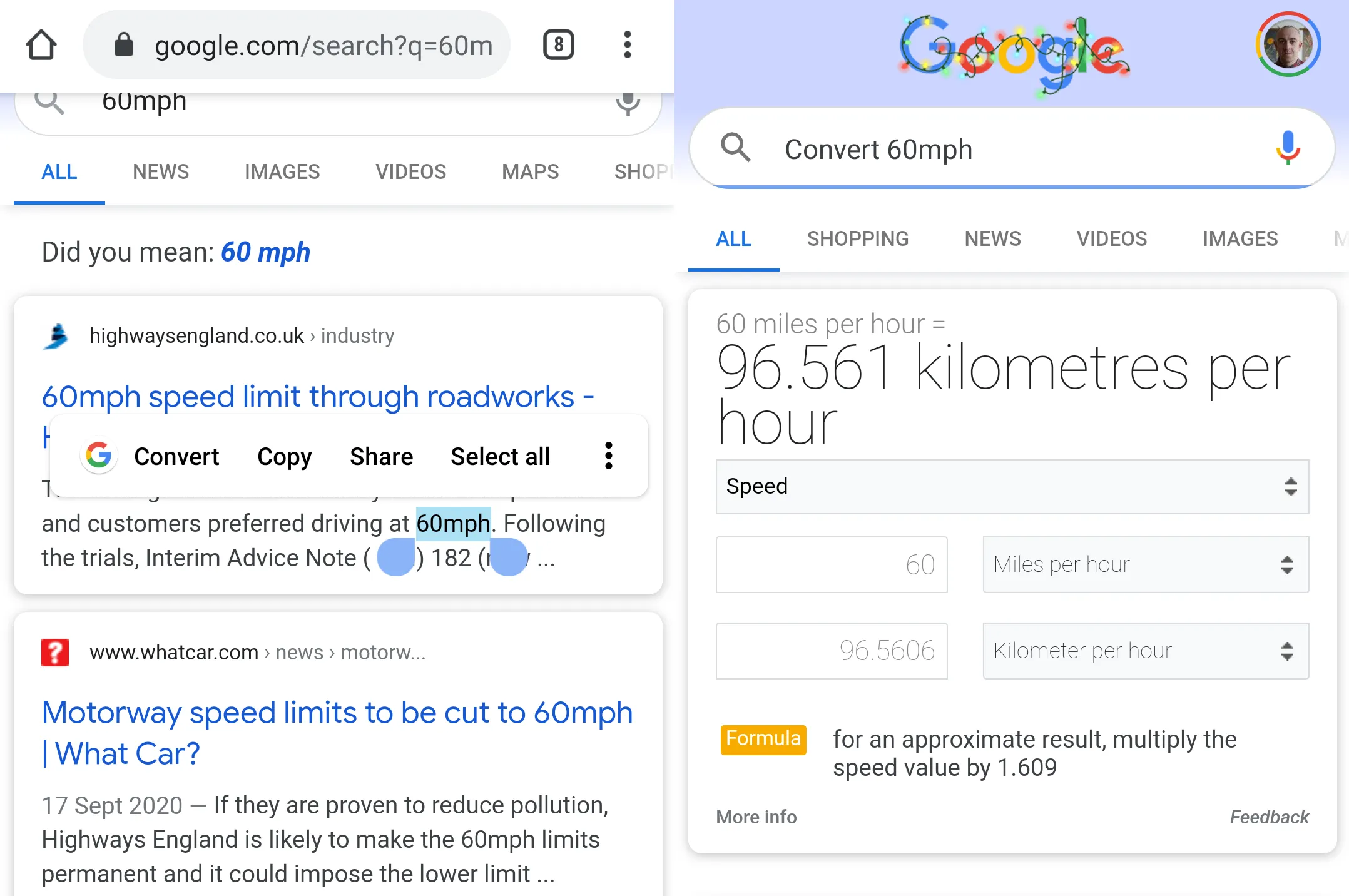Tap the browser home icon
Viewport: 1349px width, 896px height.
[41, 45]
